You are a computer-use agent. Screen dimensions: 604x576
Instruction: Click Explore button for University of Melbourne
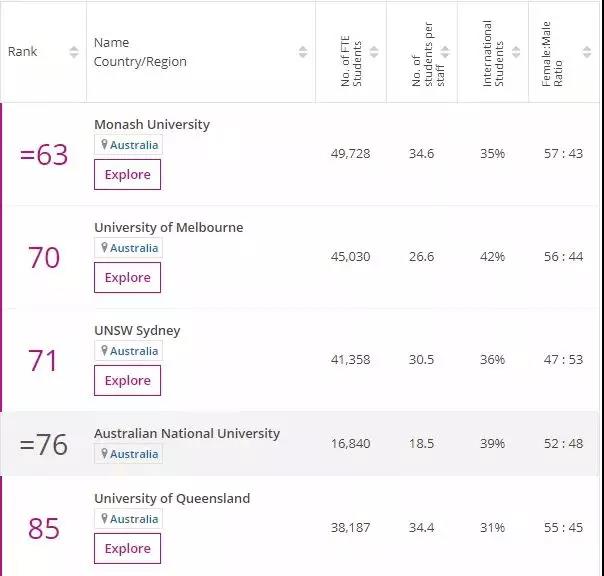pos(127,277)
